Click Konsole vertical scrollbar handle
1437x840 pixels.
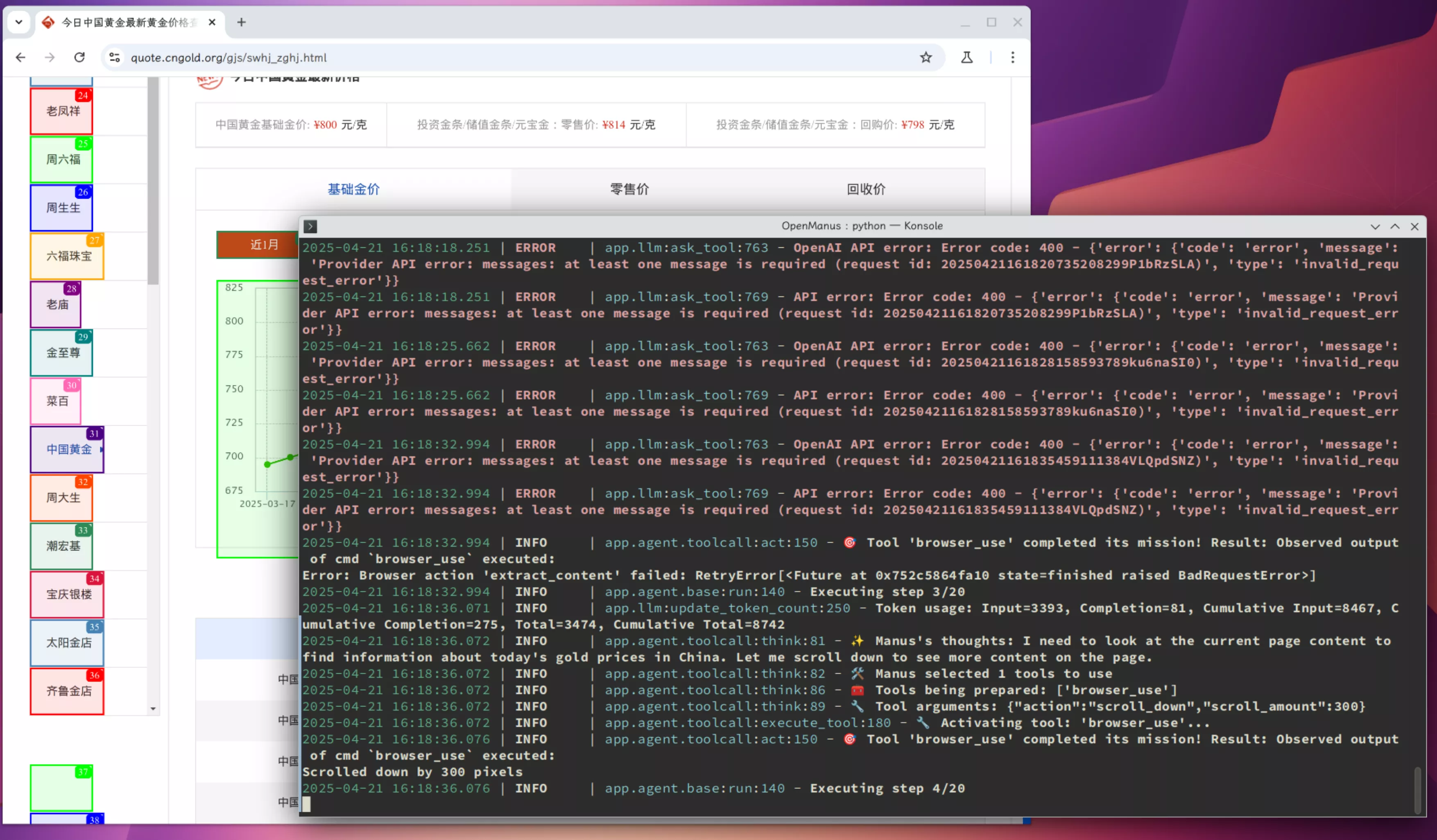tap(1417, 790)
